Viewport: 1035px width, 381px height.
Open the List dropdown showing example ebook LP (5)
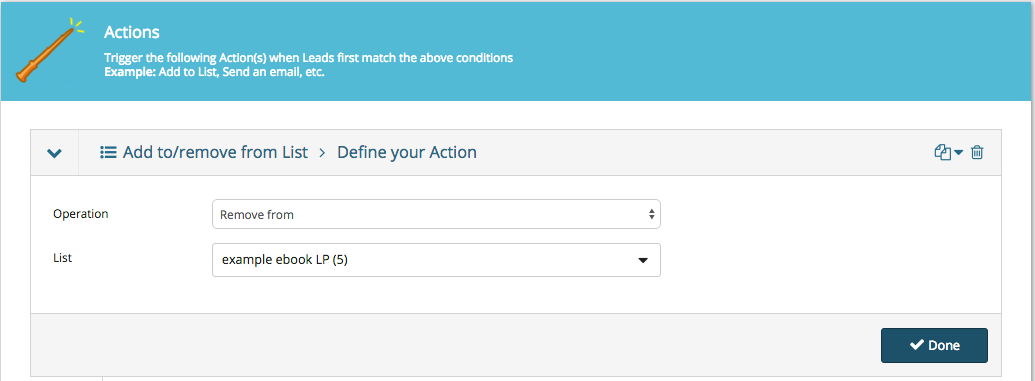point(436,260)
